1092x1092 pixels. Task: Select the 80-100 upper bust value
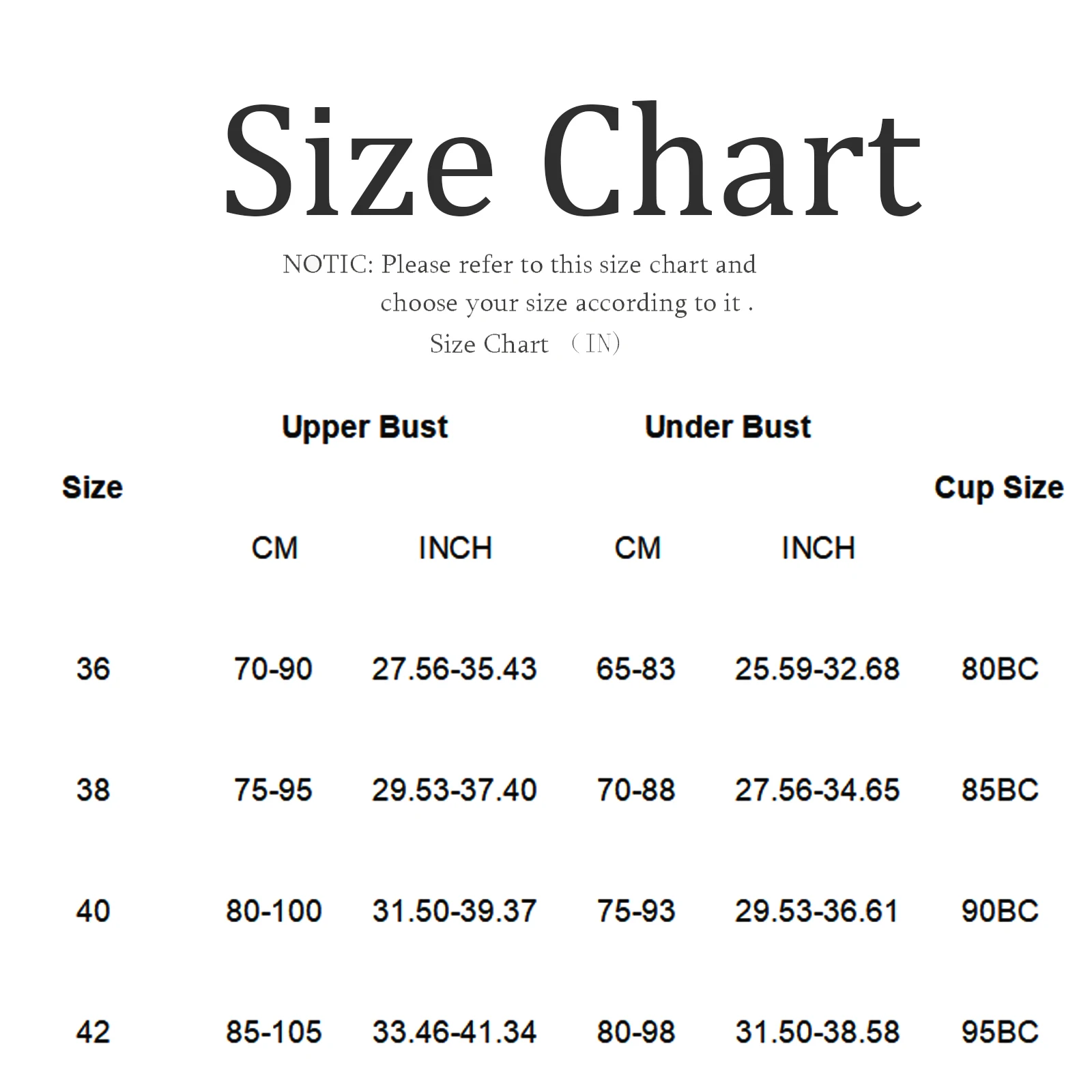[x=273, y=910]
